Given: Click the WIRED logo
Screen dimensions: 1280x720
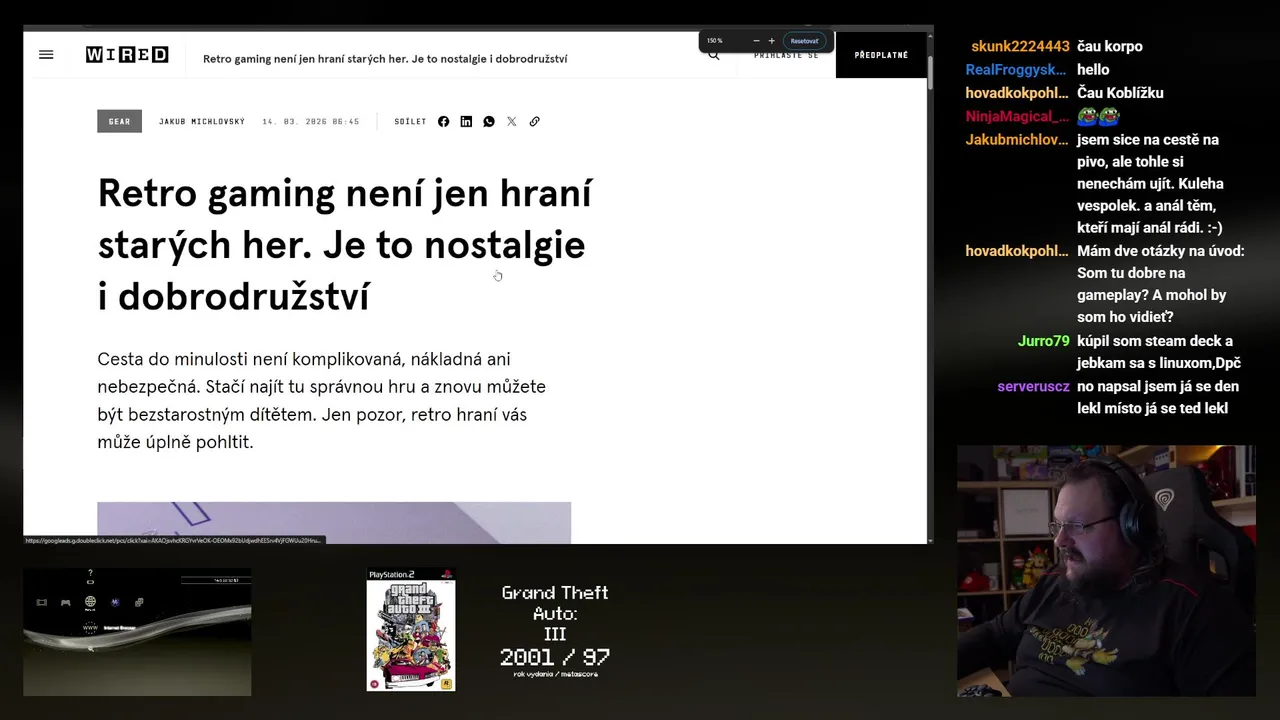Looking at the screenshot, I should [x=127, y=55].
